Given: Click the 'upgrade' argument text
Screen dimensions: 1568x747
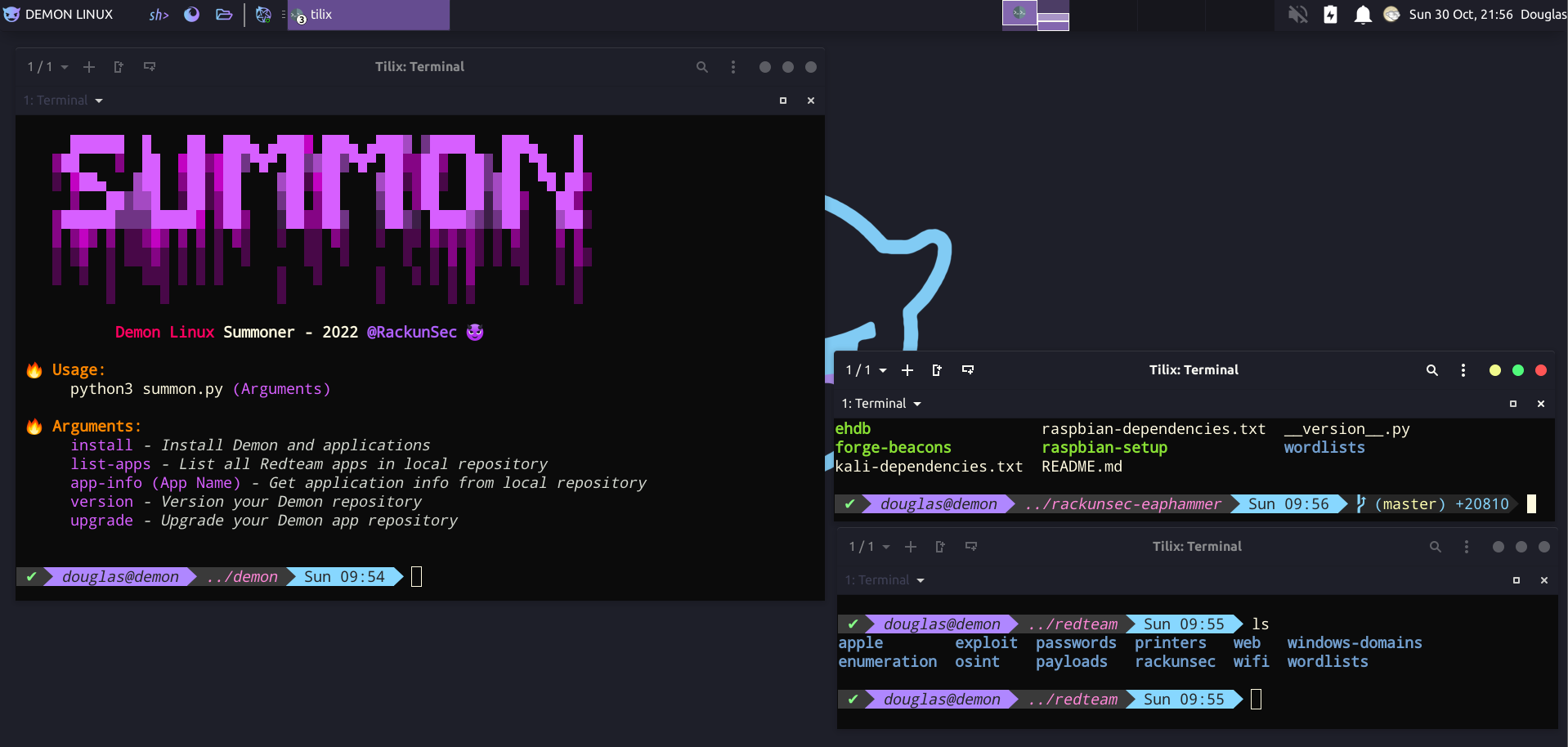Looking at the screenshot, I should click(x=101, y=520).
